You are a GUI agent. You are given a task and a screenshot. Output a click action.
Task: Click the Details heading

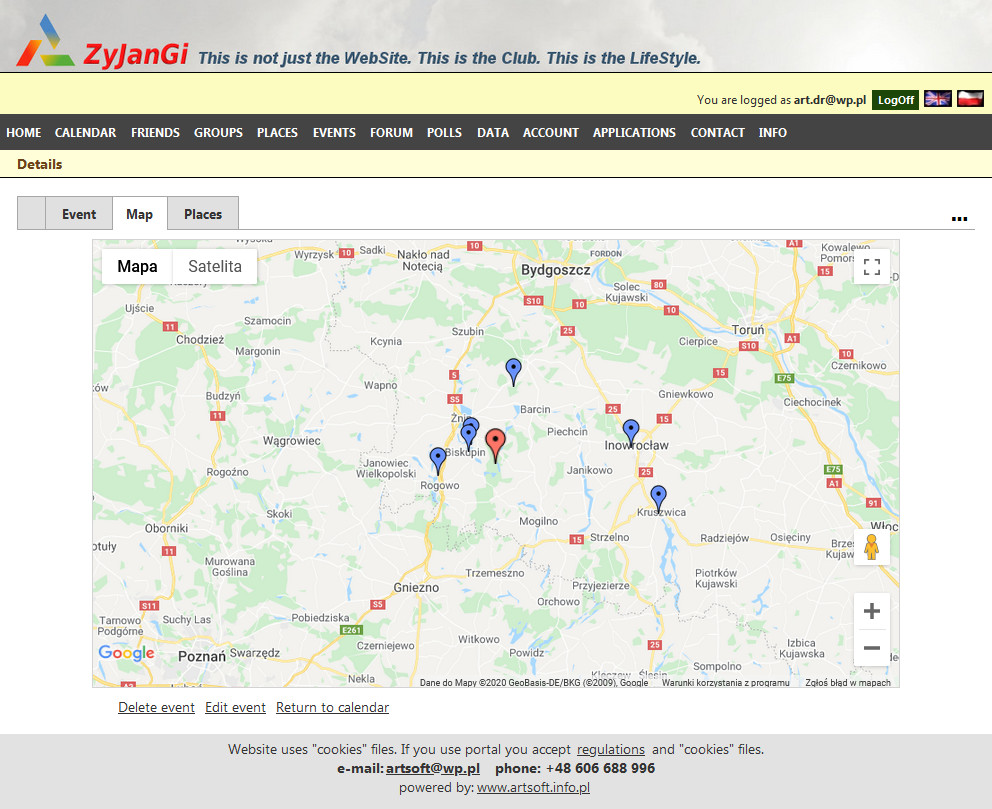click(x=39, y=164)
